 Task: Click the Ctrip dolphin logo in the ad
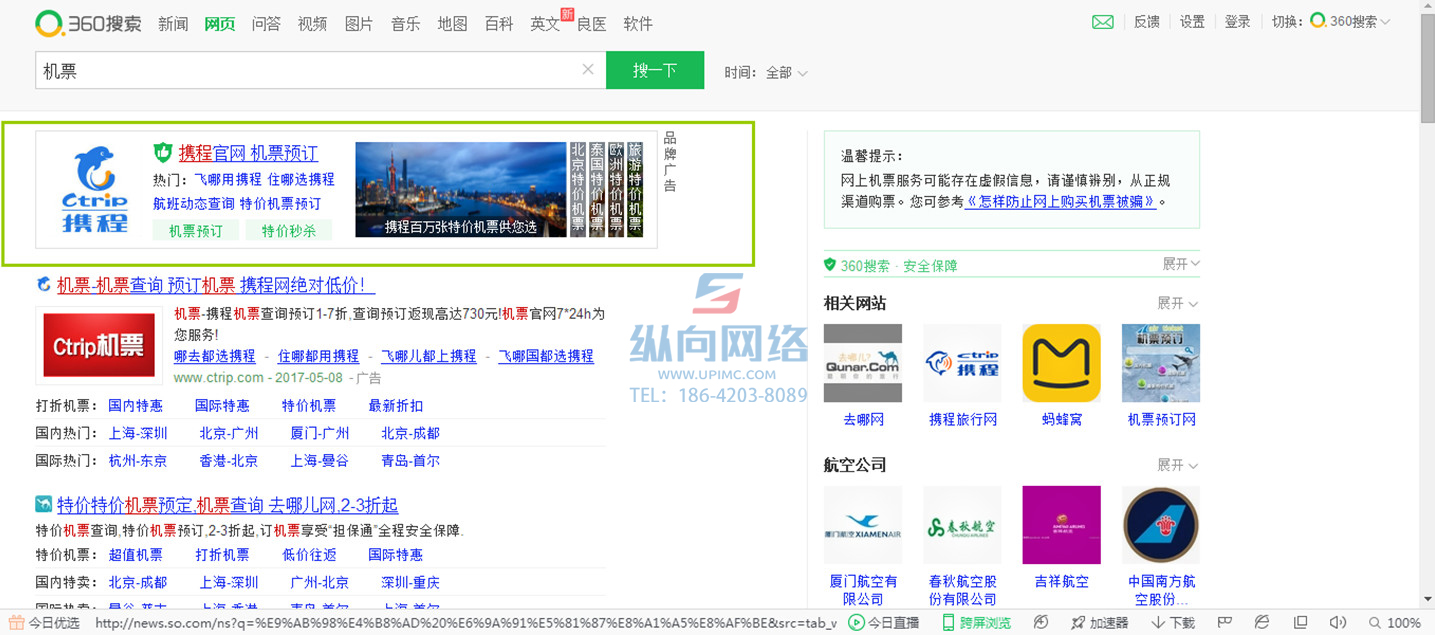pyautogui.click(x=95, y=190)
